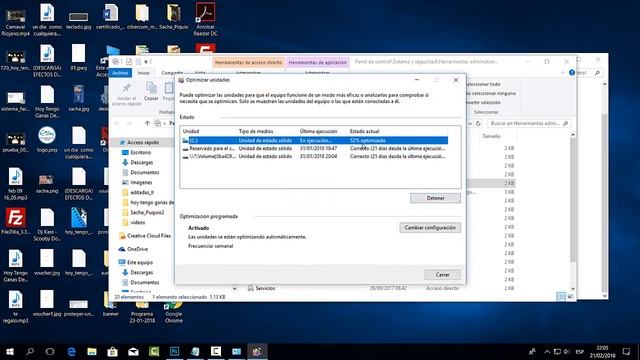
Task: Click the Explorer file list vertical scrollbar
Action: [x=573, y=212]
